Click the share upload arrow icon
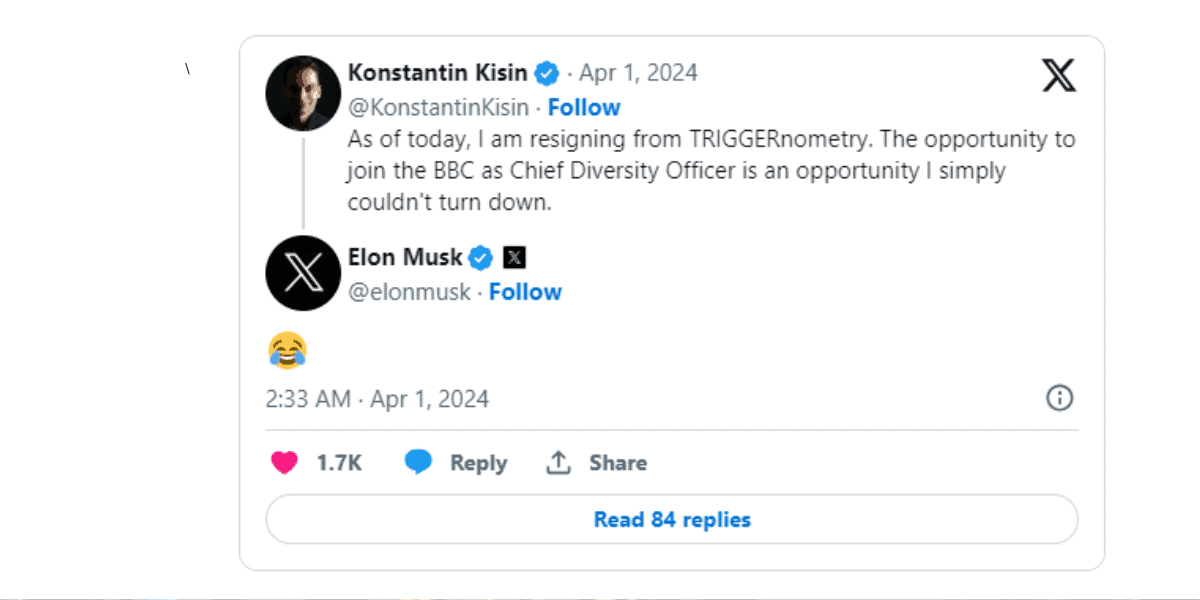Screen dimensions: 1200x600 tap(558, 462)
